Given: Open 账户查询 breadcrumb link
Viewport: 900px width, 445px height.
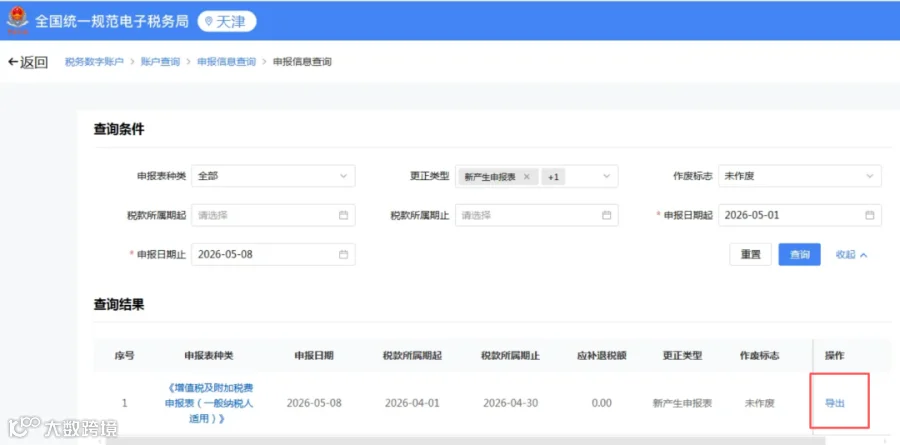Looking at the screenshot, I should point(160,61).
